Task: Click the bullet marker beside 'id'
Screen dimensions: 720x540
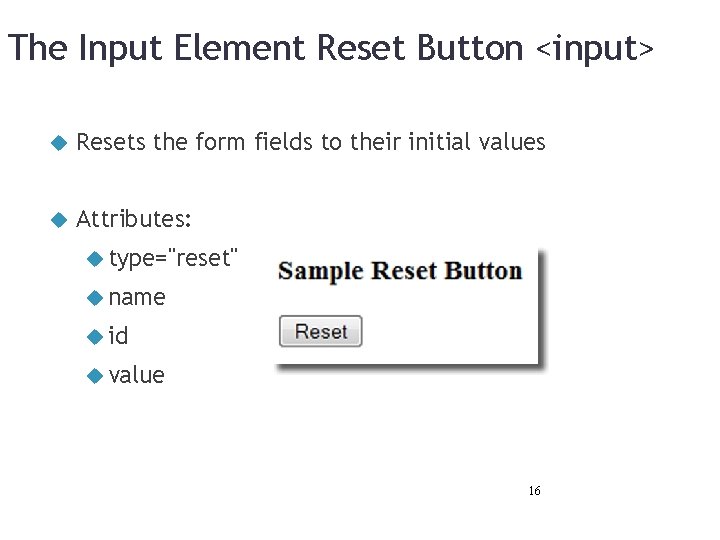Action: point(95,336)
